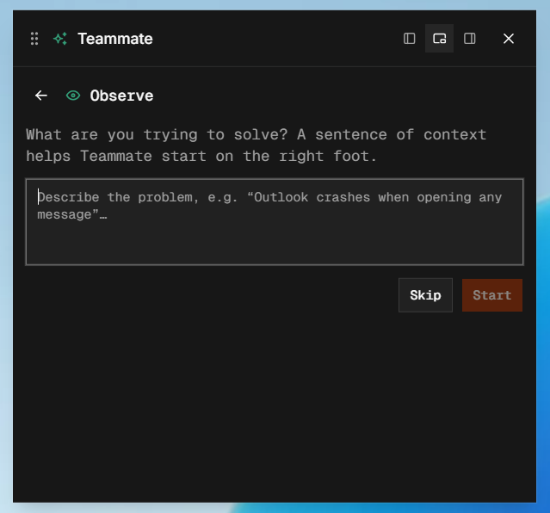This screenshot has height=513, width=550.
Task: Click the Teammate sparkle logo icon
Action: point(60,39)
